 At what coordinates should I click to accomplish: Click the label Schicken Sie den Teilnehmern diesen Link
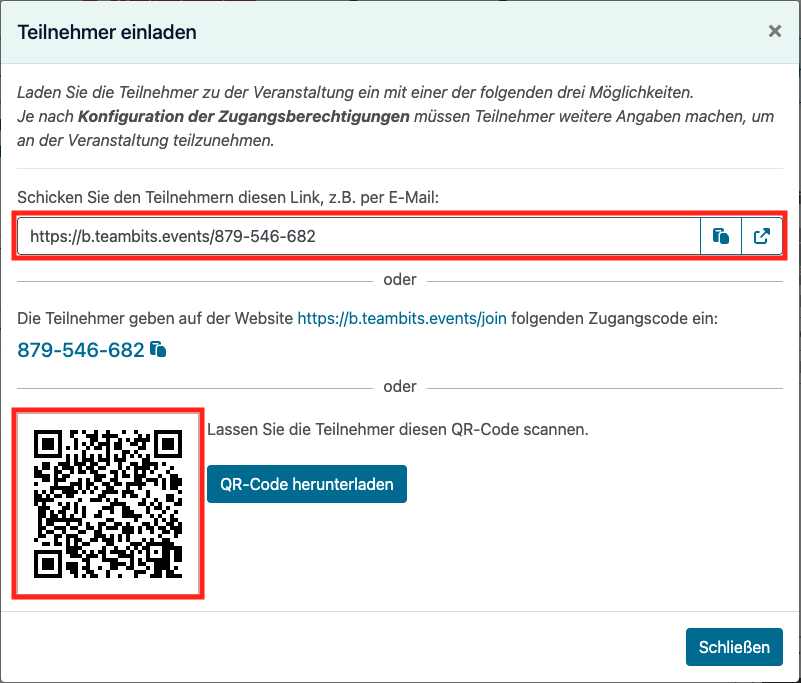coord(228,197)
